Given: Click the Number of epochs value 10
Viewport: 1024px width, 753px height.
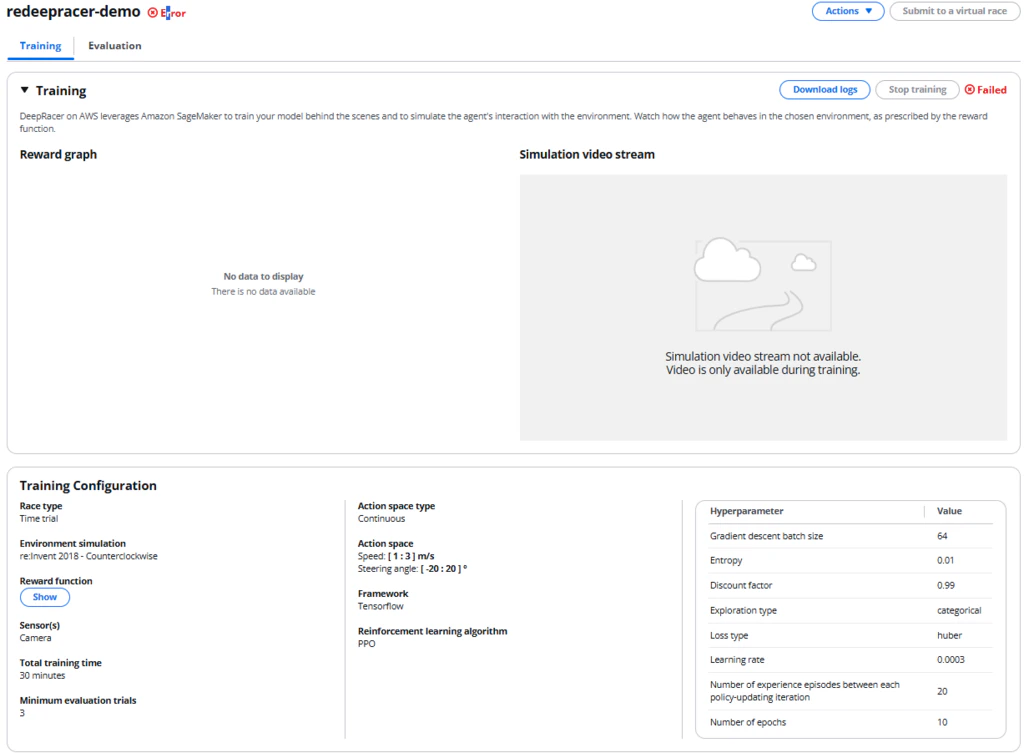Looking at the screenshot, I should (942, 722).
